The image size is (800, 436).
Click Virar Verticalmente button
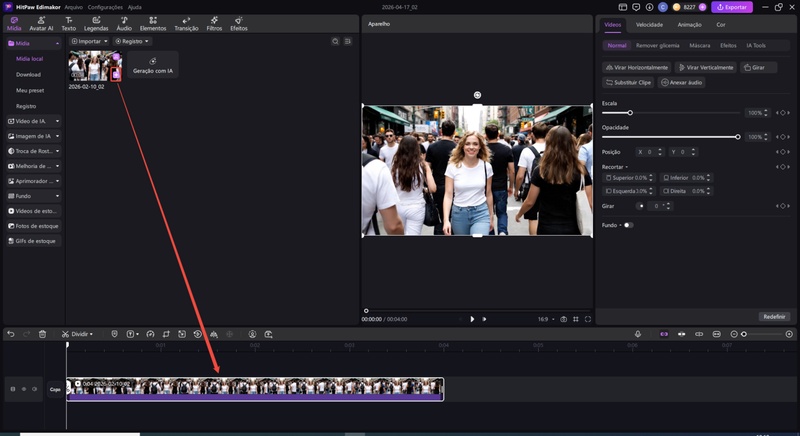(x=705, y=67)
